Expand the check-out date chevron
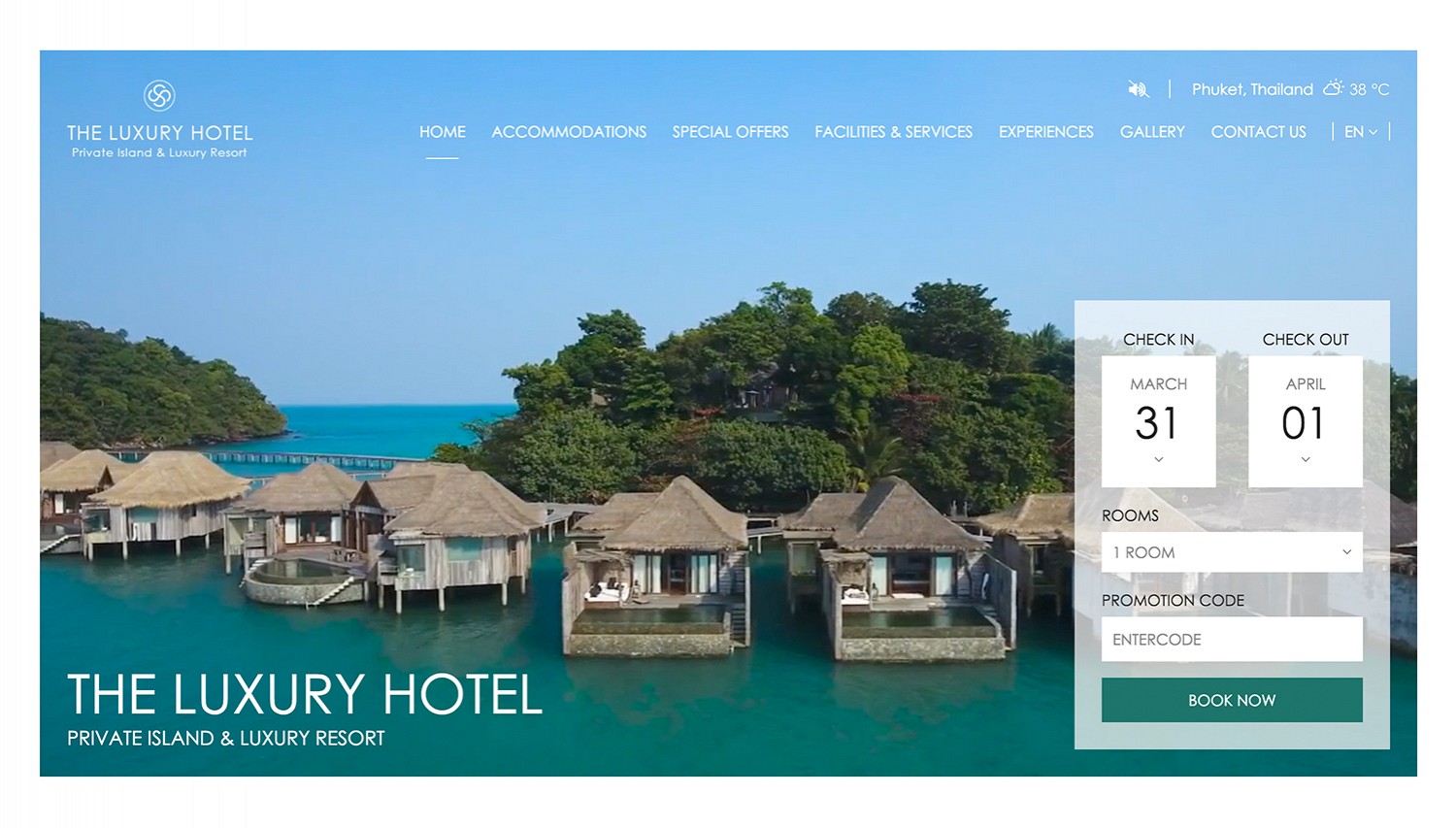The image size is (1456, 828). point(1306,459)
